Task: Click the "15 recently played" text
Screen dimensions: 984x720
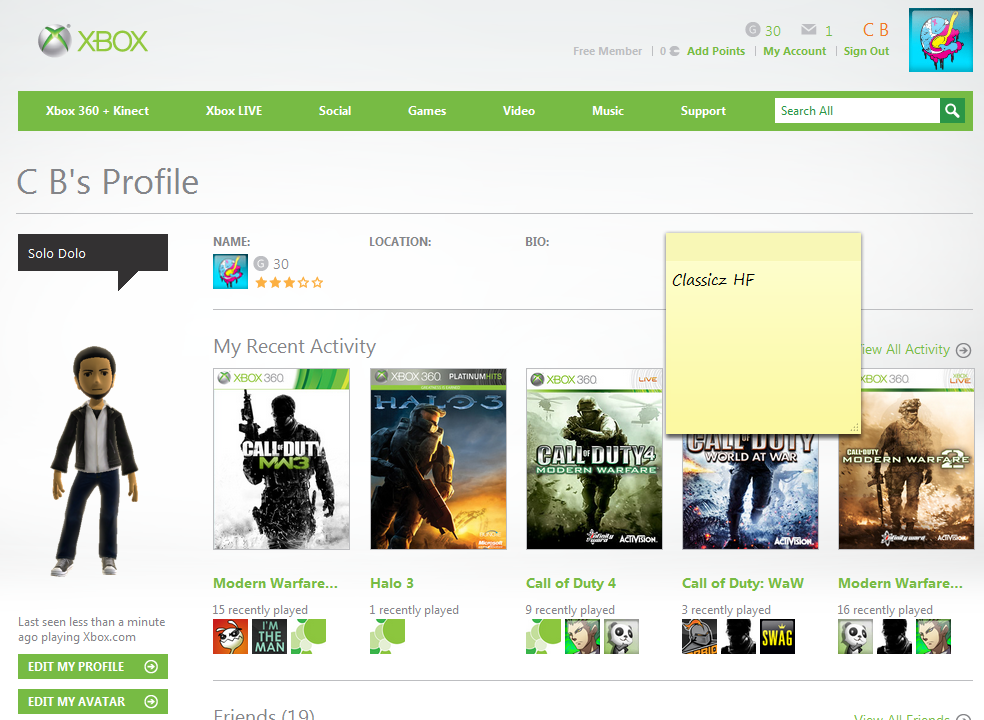Action: (260, 610)
